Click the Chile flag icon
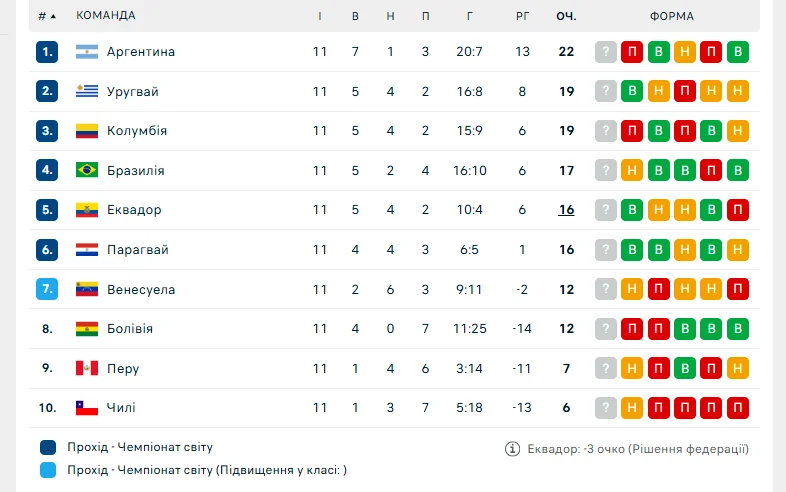 87,408
